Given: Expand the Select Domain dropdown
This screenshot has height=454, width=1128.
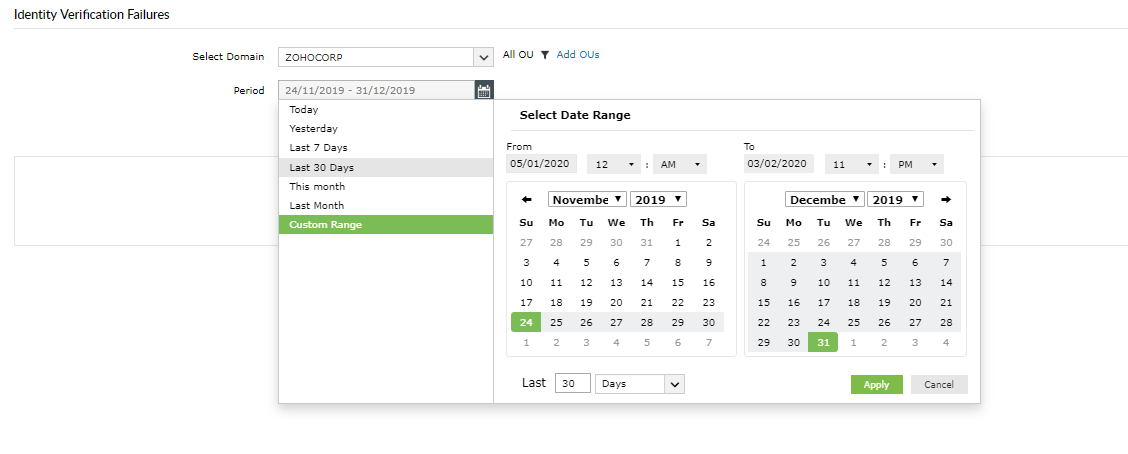Looking at the screenshot, I should tap(484, 57).
